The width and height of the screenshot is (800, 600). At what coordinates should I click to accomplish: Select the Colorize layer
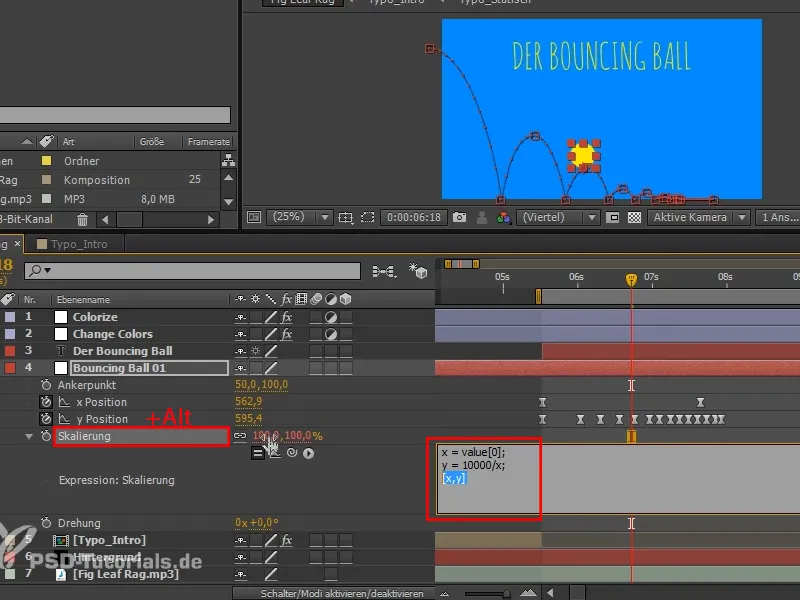coord(95,317)
